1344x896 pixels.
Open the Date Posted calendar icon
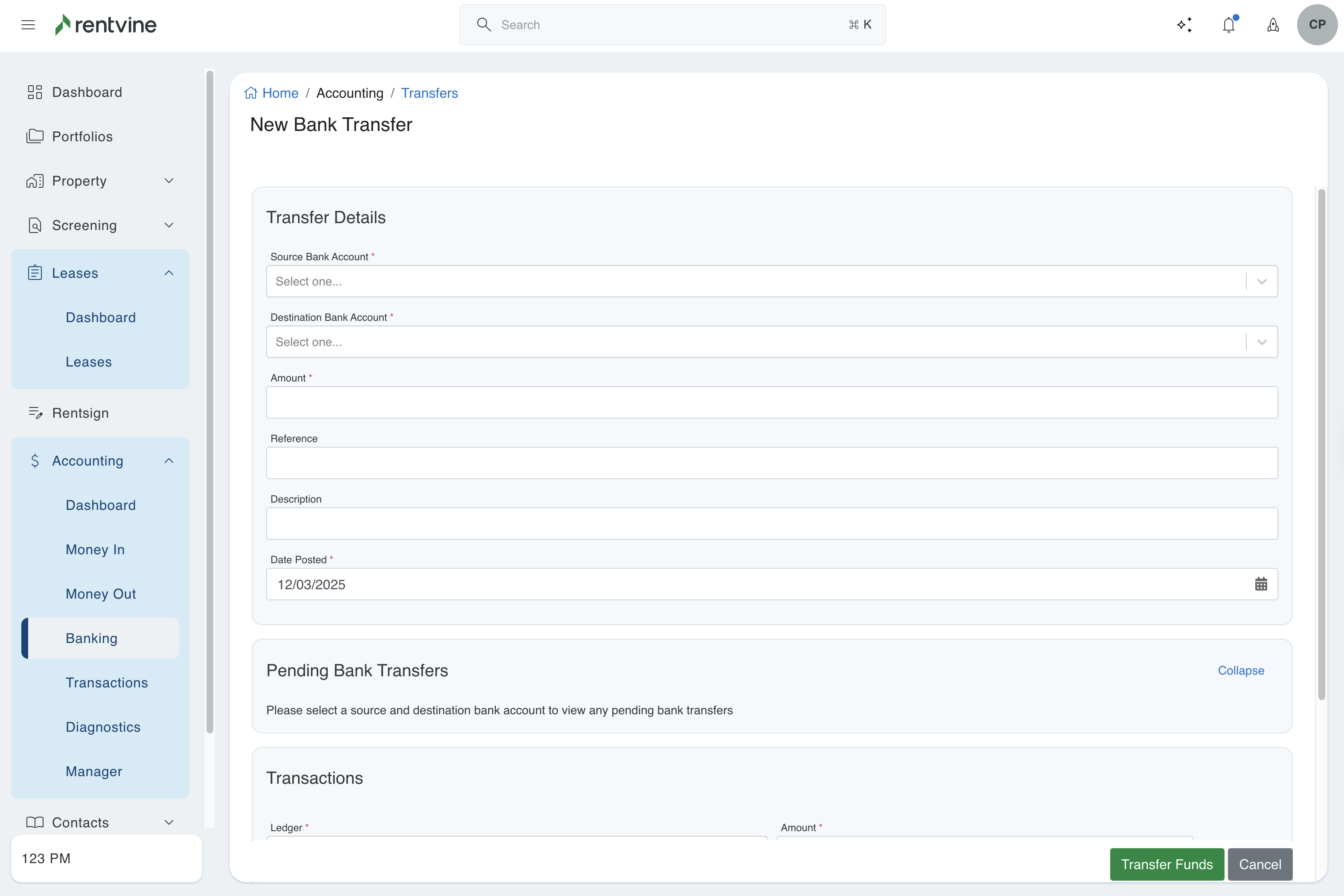[1260, 584]
